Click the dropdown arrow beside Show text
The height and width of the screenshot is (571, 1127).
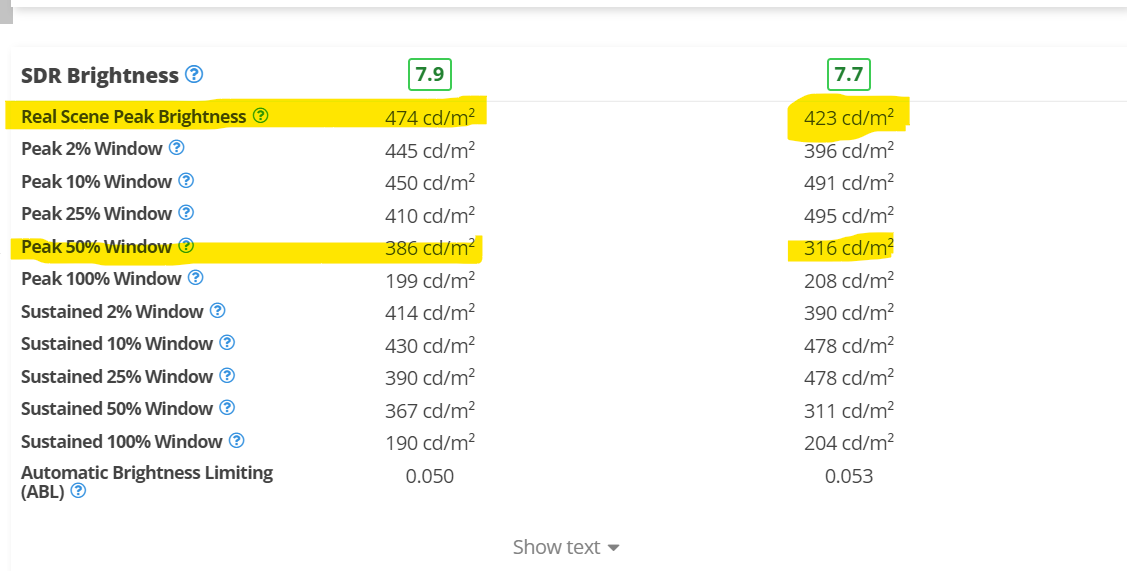[614, 548]
